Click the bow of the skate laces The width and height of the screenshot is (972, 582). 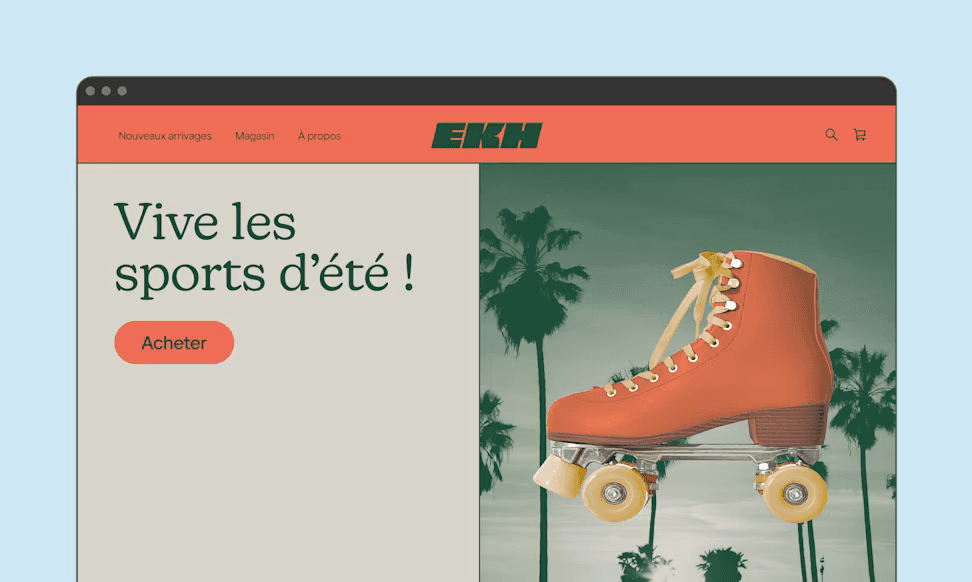[704, 267]
